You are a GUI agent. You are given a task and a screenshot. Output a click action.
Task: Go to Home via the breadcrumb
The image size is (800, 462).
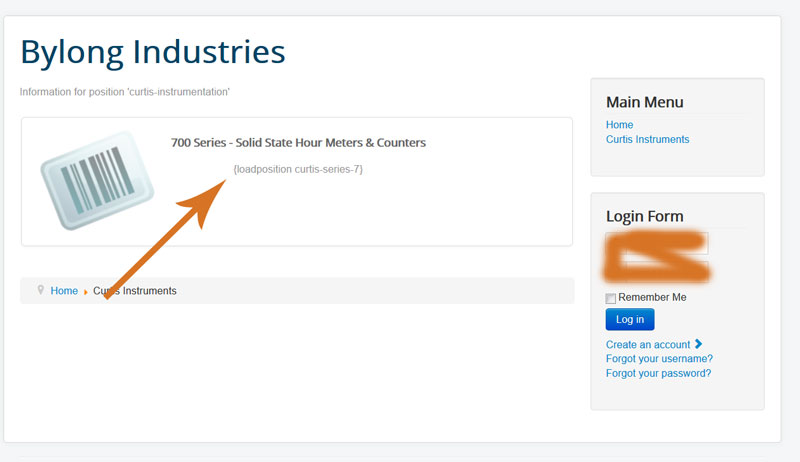pyautogui.click(x=64, y=291)
